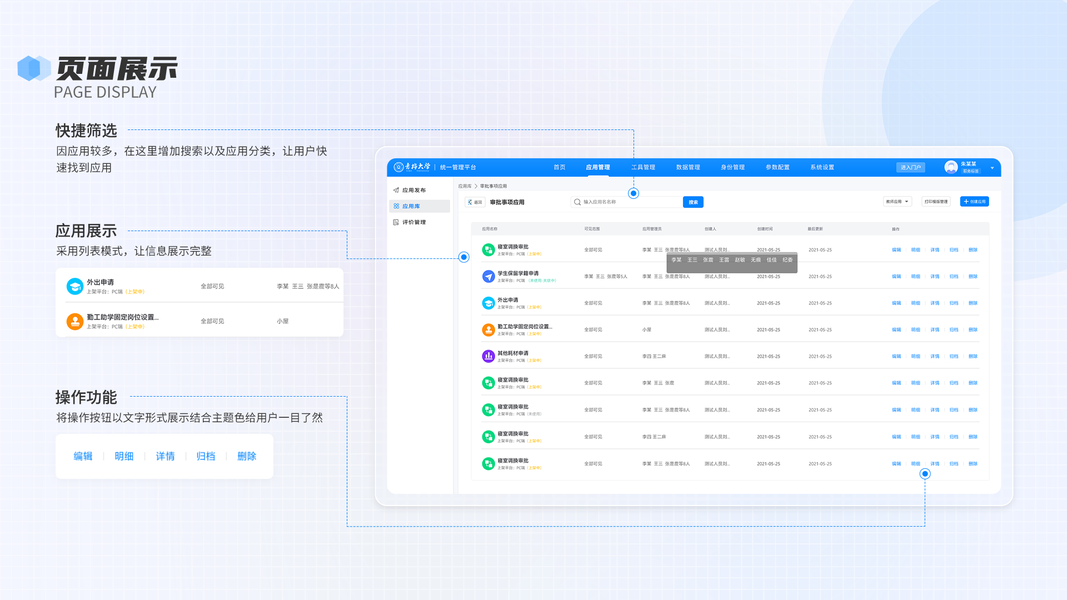
Task: Click the 应用管理员 column header
Action: pyautogui.click(x=651, y=229)
